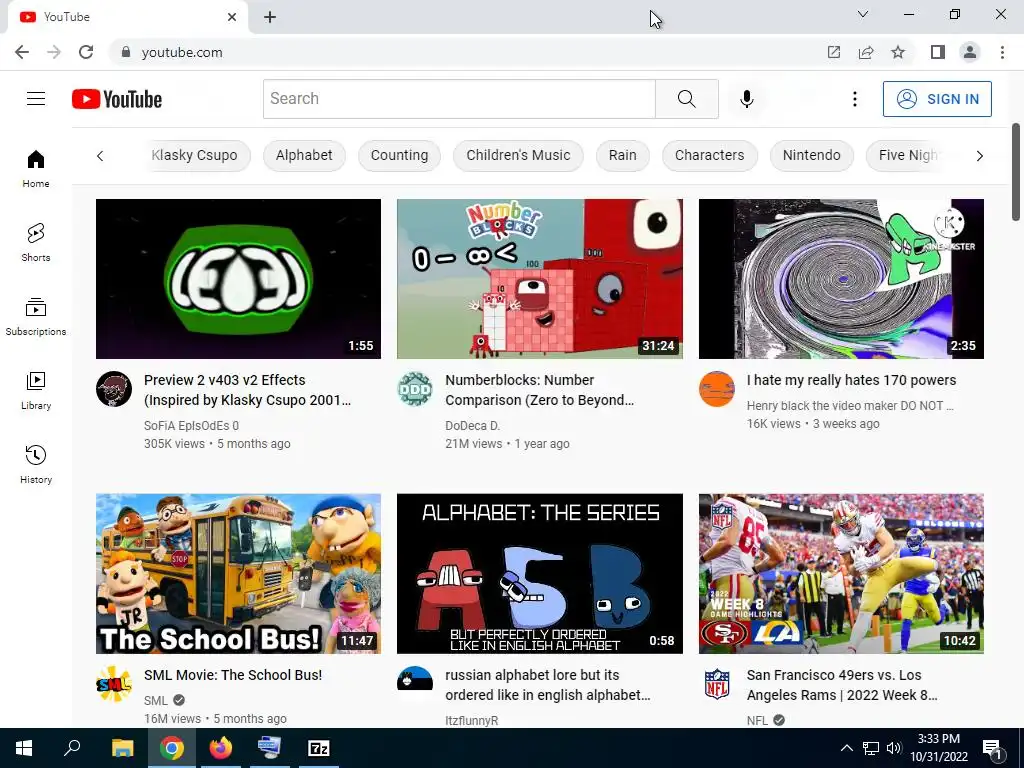1024x768 pixels.
Task: Open the SML channel avatar
Action: coord(114,684)
